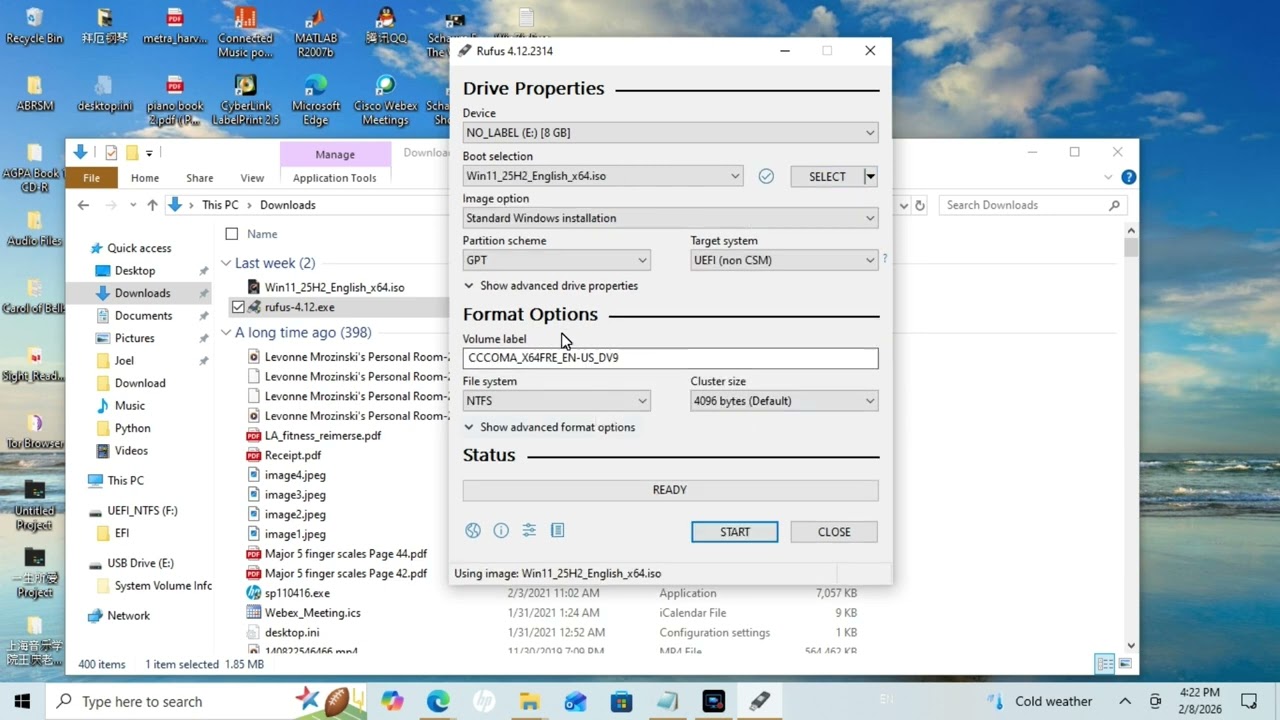Switch Explorer to large icons view
This screenshot has height=720, width=1280.
tap(1127, 664)
